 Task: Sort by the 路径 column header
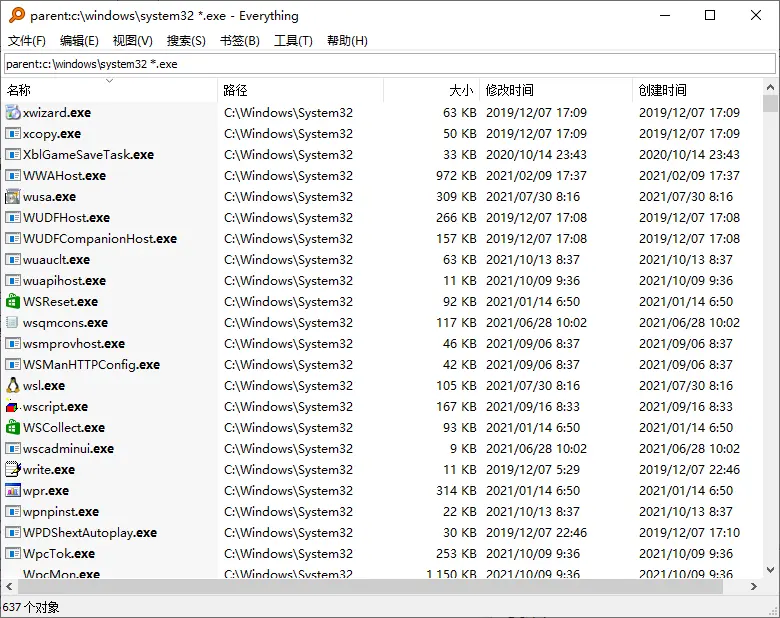pyautogui.click(x=300, y=90)
